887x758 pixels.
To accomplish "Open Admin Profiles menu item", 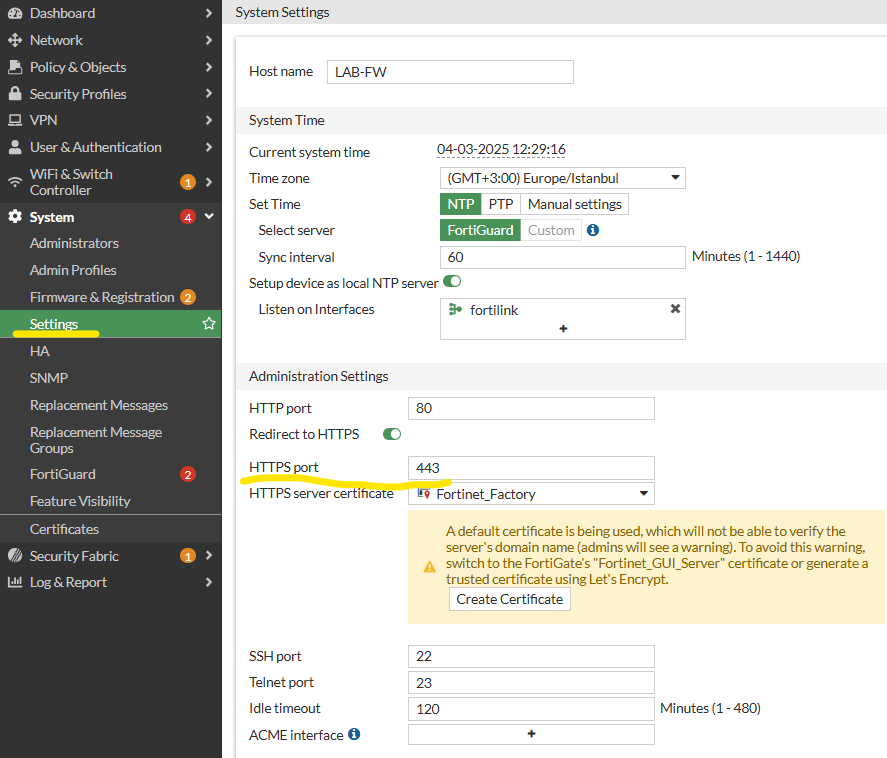I will click(111, 270).
